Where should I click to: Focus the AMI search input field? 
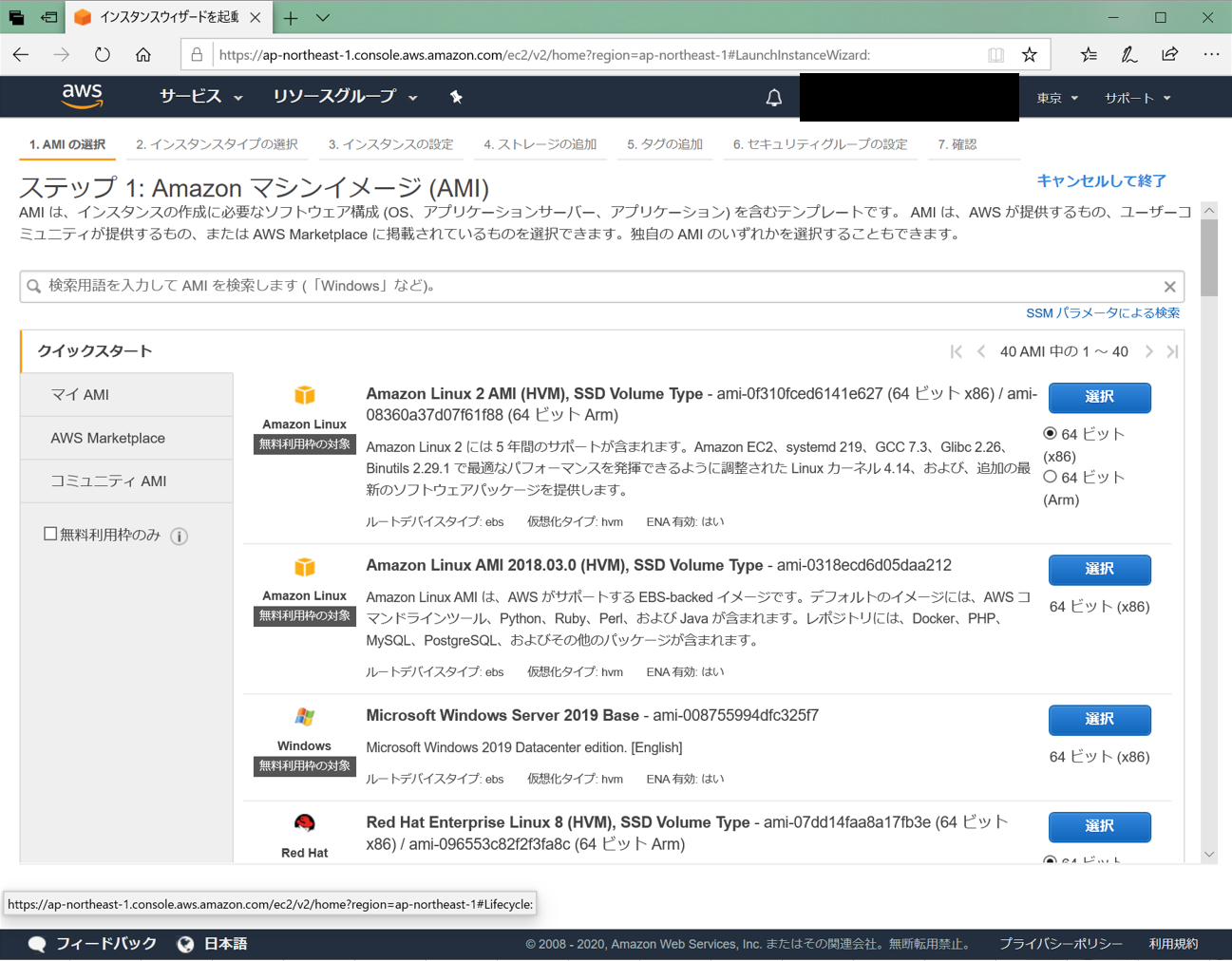tap(602, 286)
